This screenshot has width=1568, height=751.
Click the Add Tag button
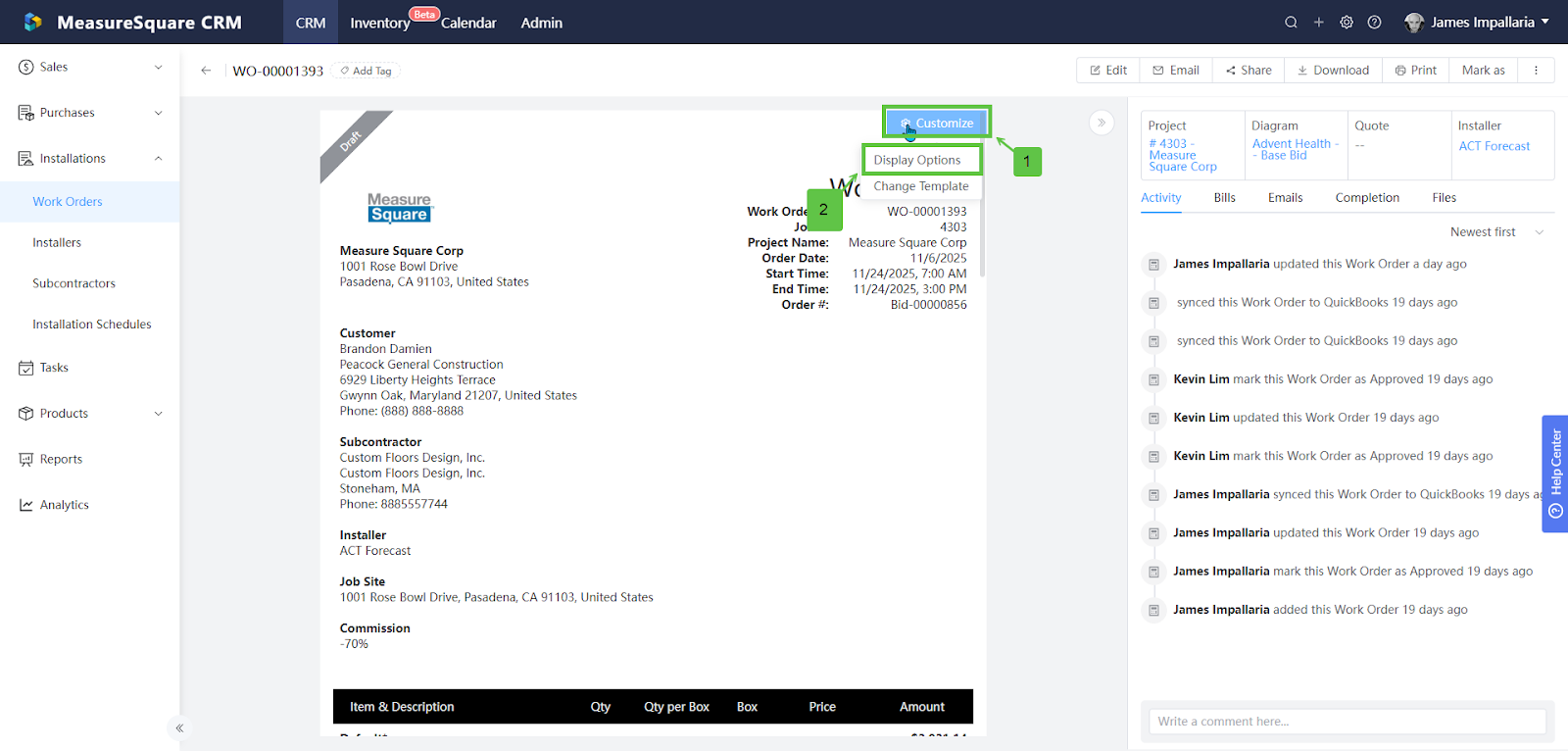pyautogui.click(x=366, y=71)
